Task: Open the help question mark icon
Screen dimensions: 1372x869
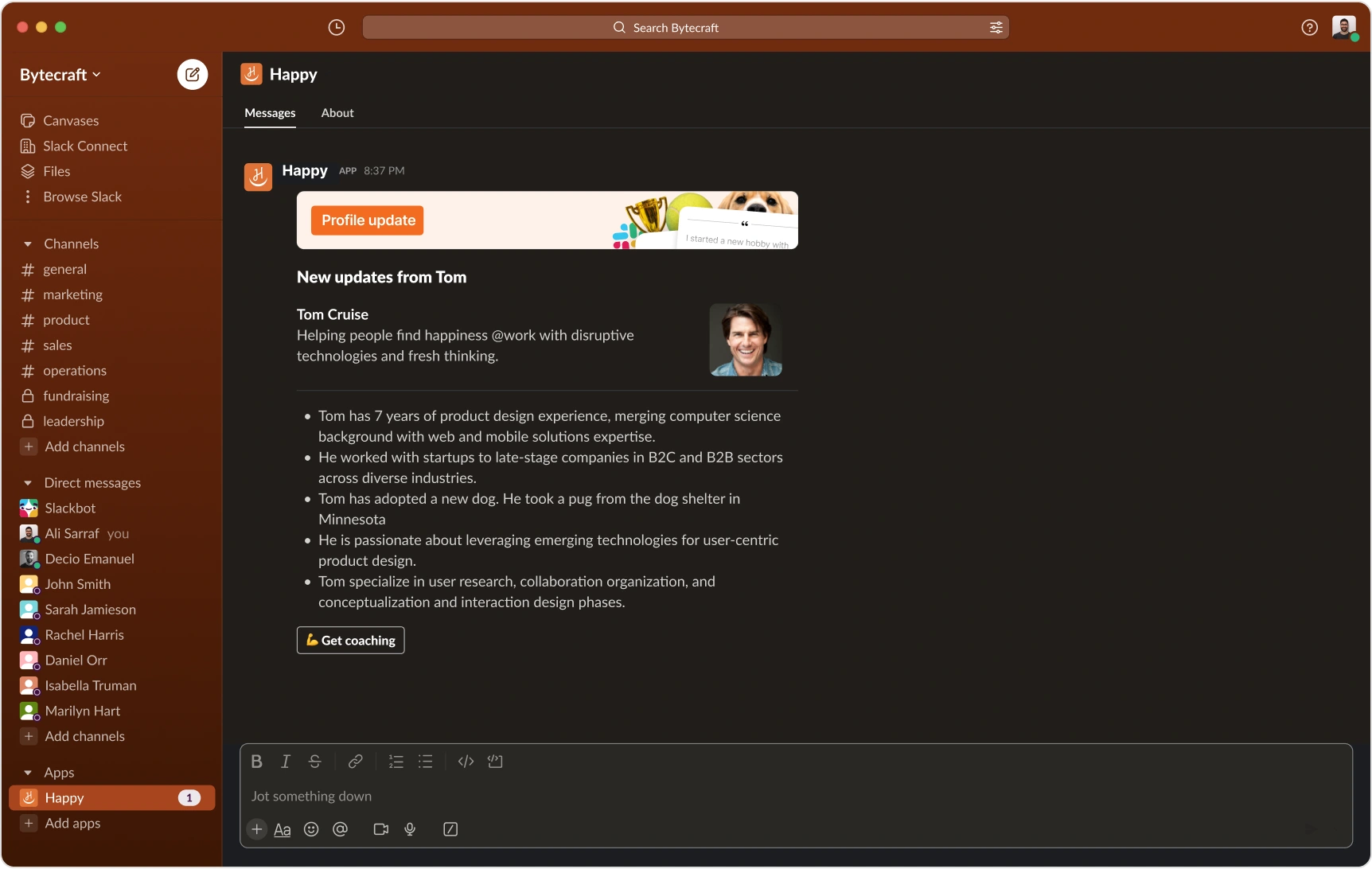Action: (1309, 28)
